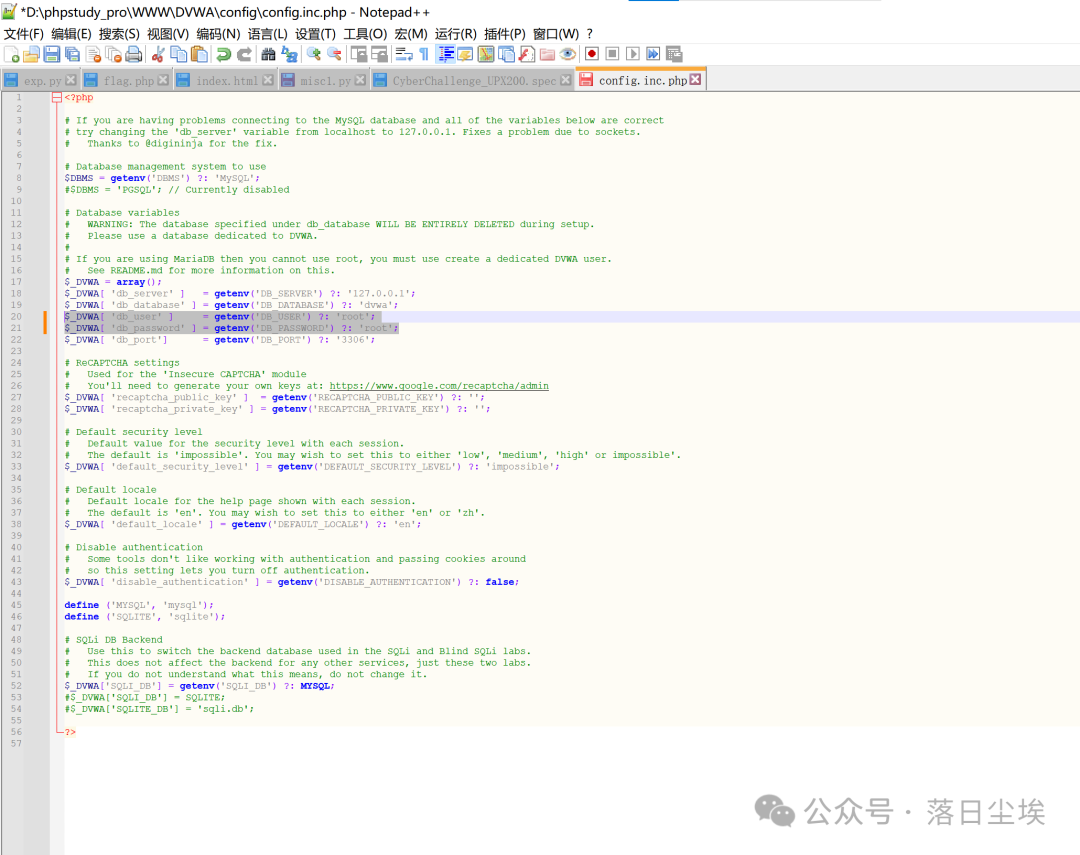The image size is (1080, 855).
Task: Open the 语言(L) menu
Action: coord(267,34)
